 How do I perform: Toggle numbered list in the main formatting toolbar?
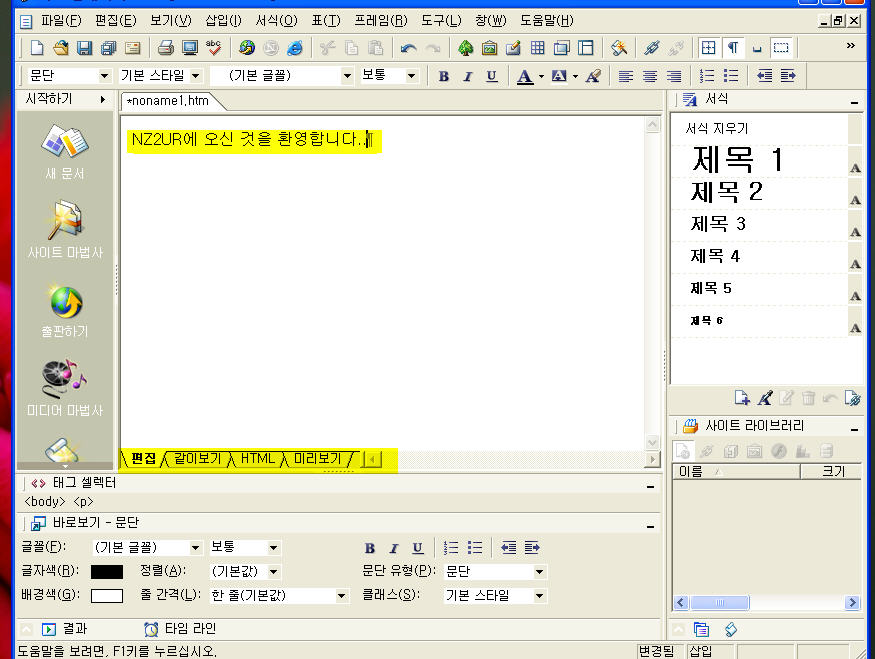coord(707,76)
